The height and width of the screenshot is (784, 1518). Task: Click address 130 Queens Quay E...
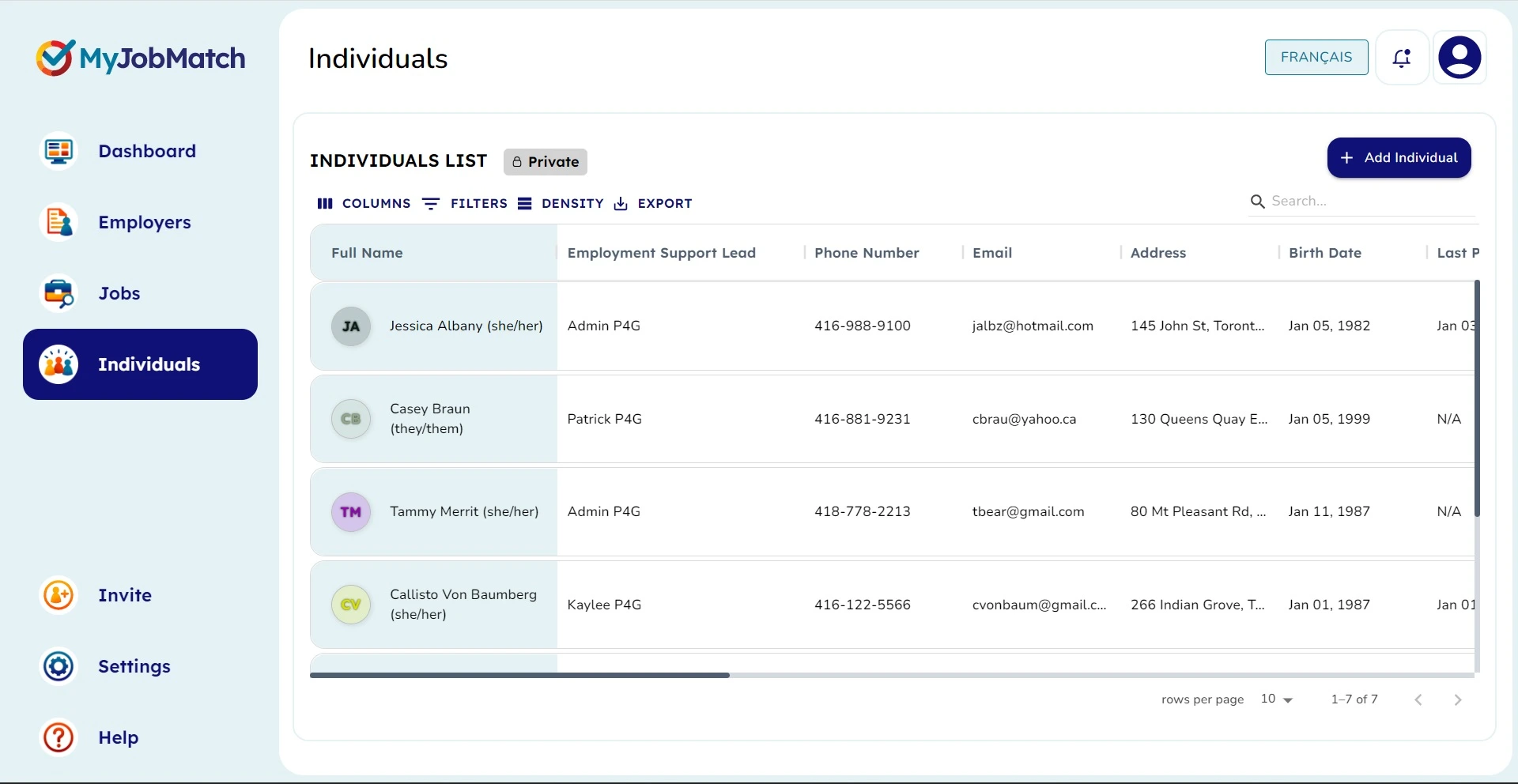coord(1199,419)
